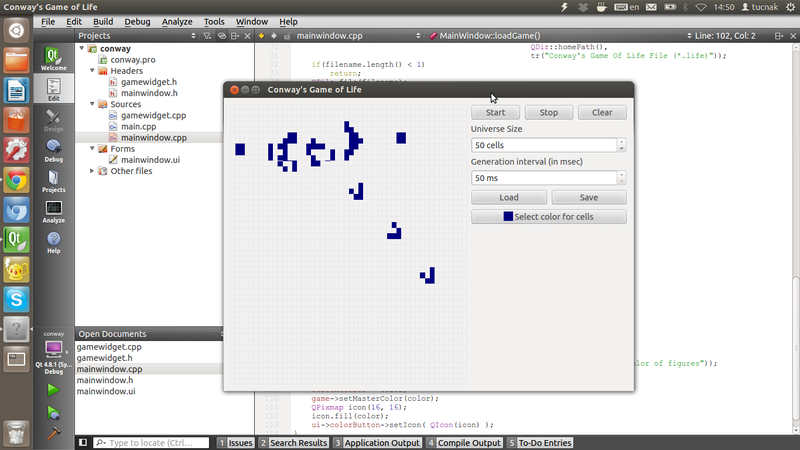The image size is (800, 450).
Task: Toggle sidebar visibility in status bar
Action: [83, 442]
